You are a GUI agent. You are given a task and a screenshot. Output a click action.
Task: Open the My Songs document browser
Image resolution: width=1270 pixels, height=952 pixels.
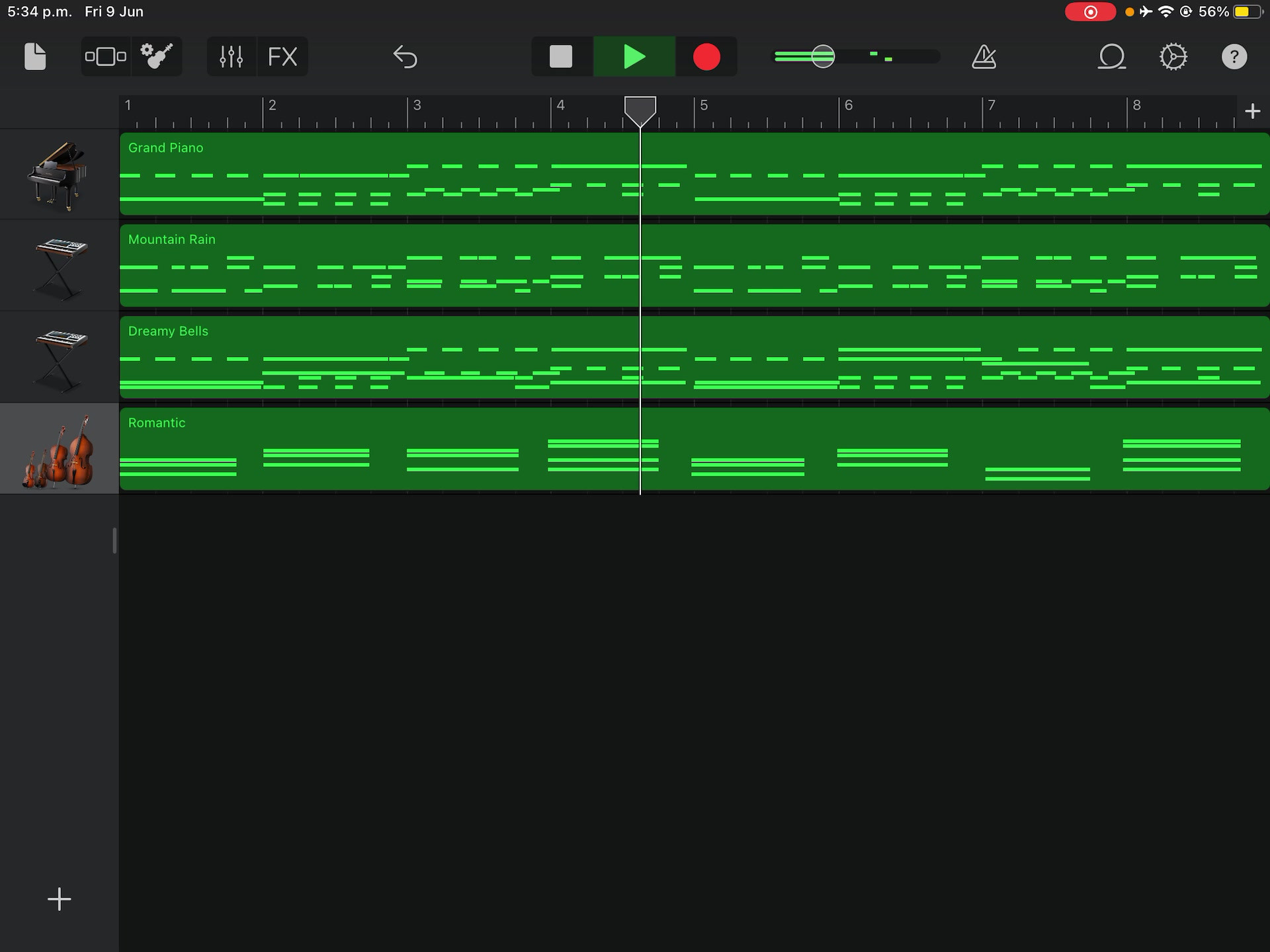tap(35, 57)
